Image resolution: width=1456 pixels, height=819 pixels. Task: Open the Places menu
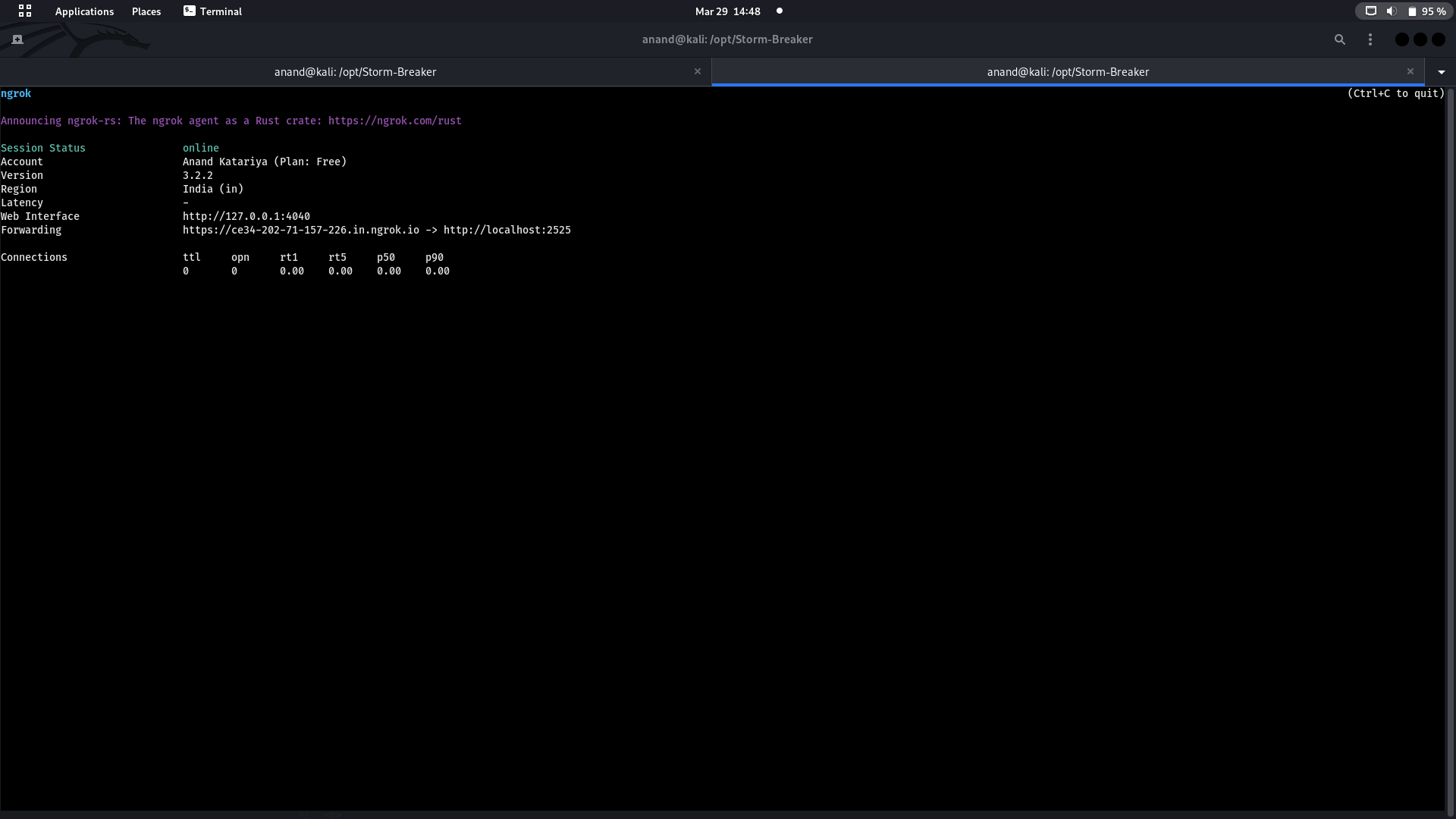(x=146, y=11)
